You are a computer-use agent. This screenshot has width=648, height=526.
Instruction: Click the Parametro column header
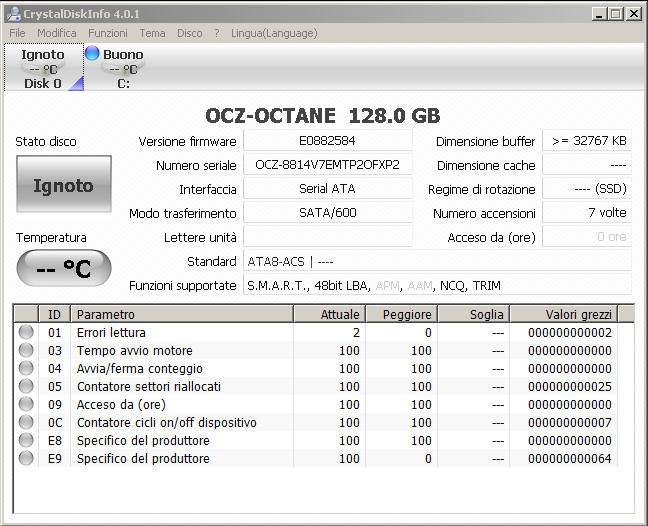click(182, 314)
